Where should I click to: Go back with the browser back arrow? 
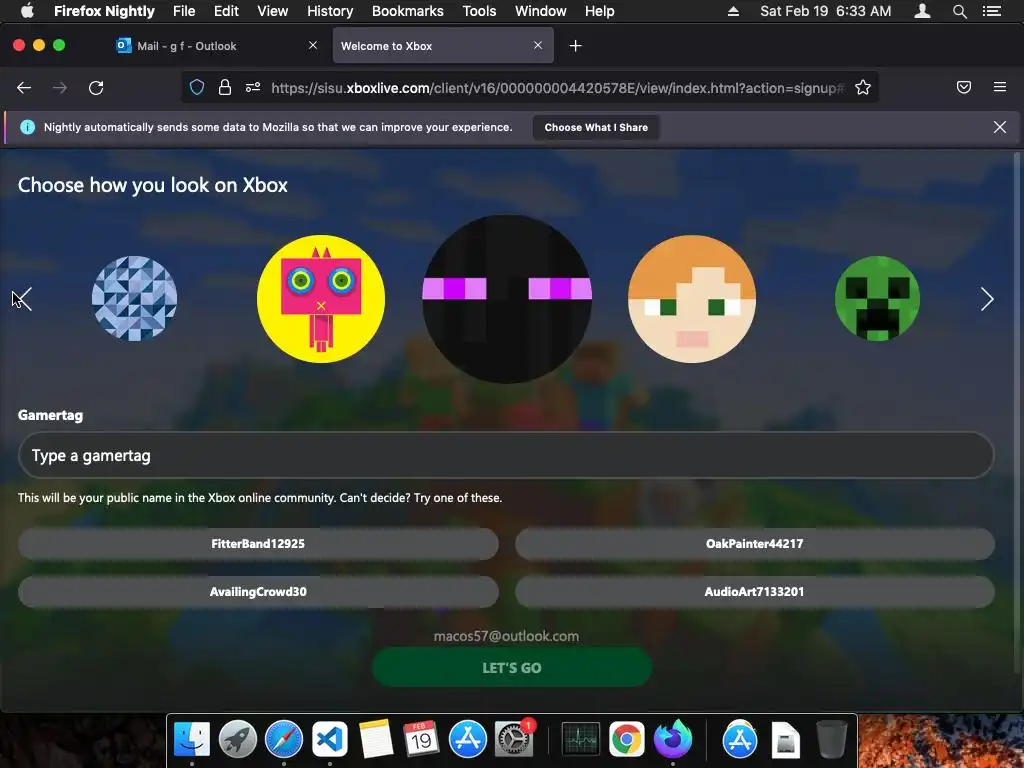click(x=24, y=88)
